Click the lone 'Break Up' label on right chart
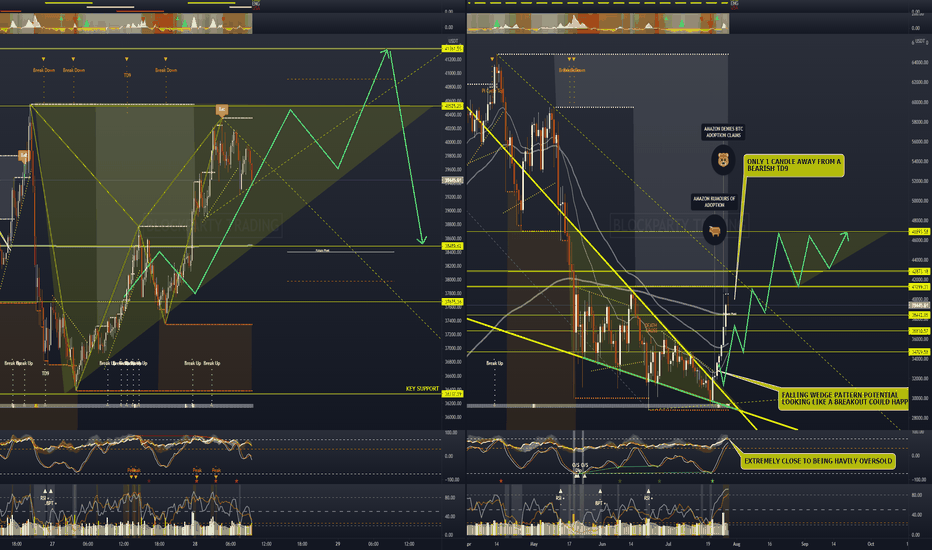 (x=495, y=363)
